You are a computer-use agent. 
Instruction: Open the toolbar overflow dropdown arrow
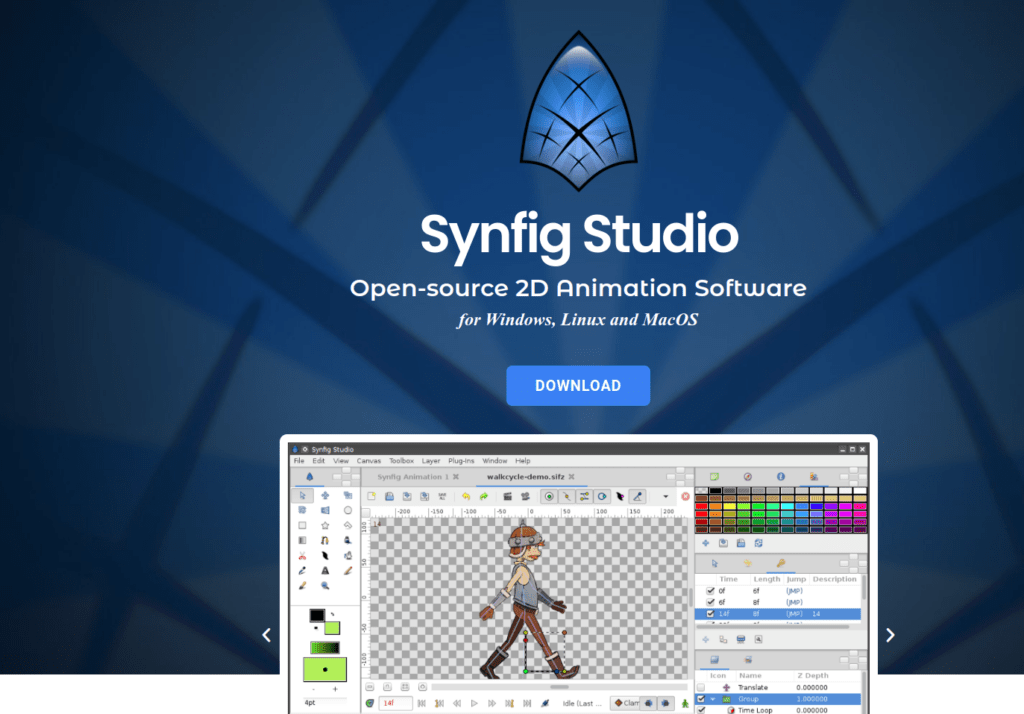[x=665, y=496]
